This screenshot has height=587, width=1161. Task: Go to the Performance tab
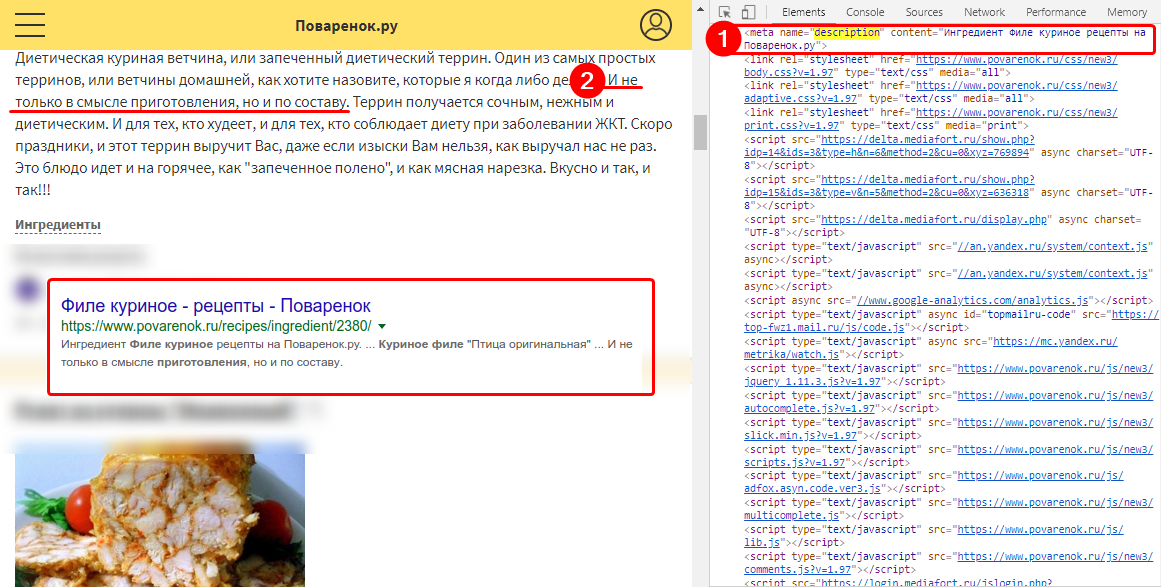coord(1056,12)
